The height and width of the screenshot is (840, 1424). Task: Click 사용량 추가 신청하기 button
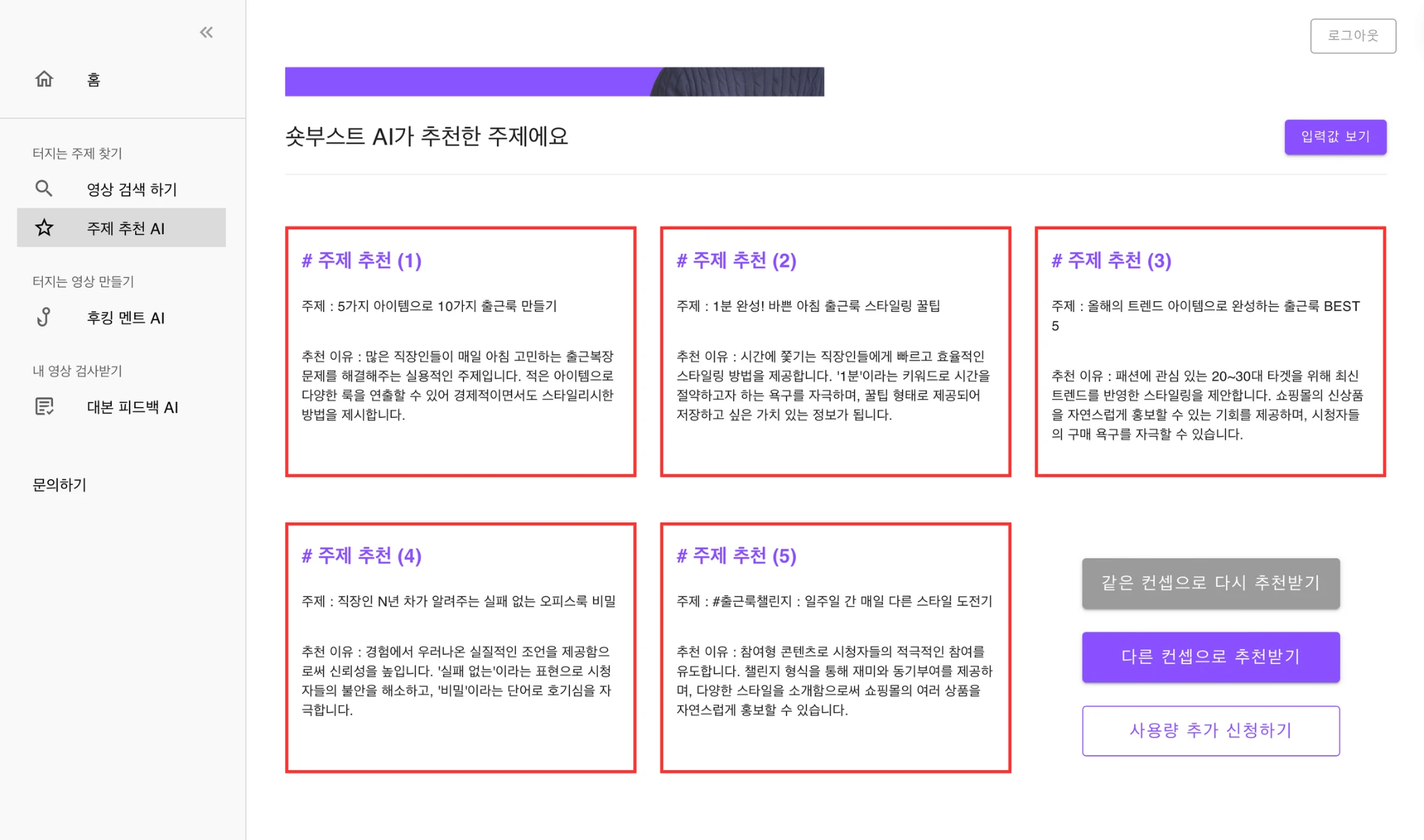point(1210,731)
